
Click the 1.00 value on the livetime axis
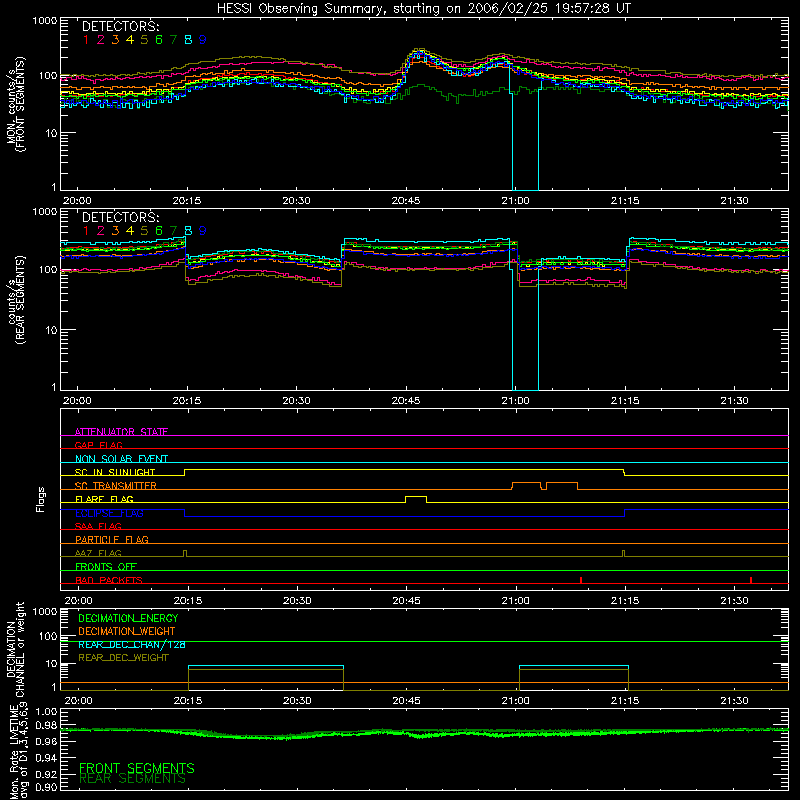click(45, 712)
